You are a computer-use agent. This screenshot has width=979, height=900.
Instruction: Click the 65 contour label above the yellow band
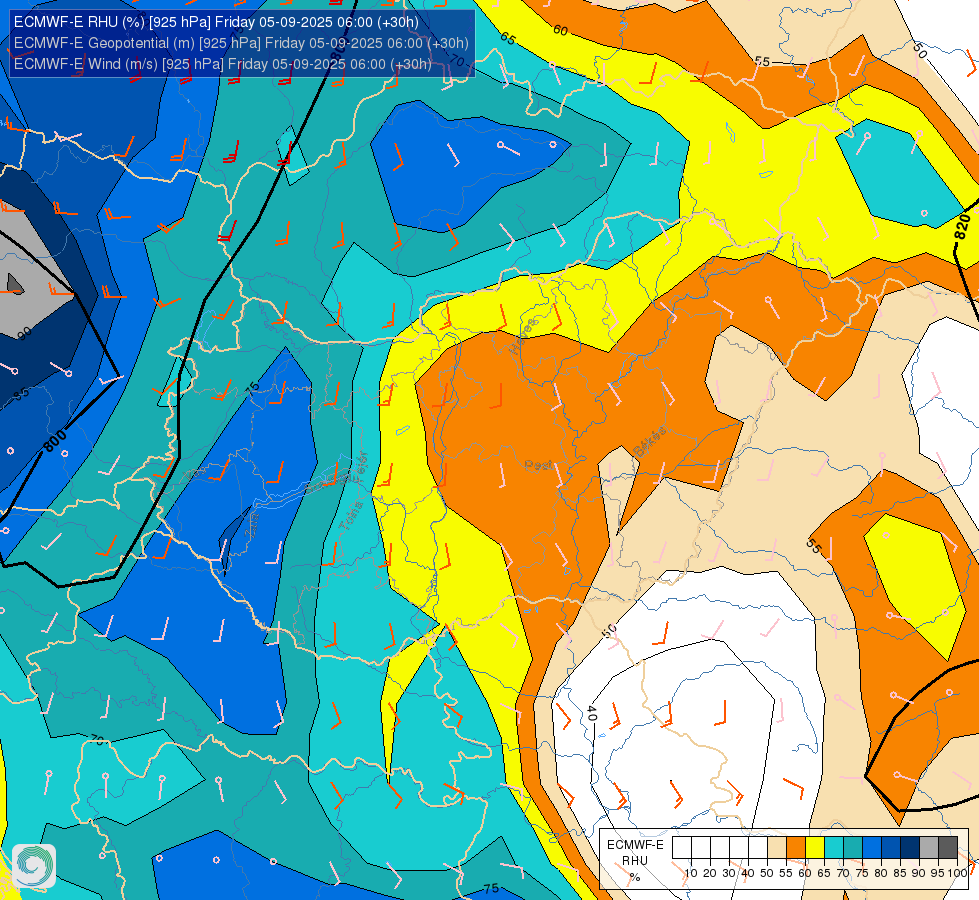tap(508, 38)
